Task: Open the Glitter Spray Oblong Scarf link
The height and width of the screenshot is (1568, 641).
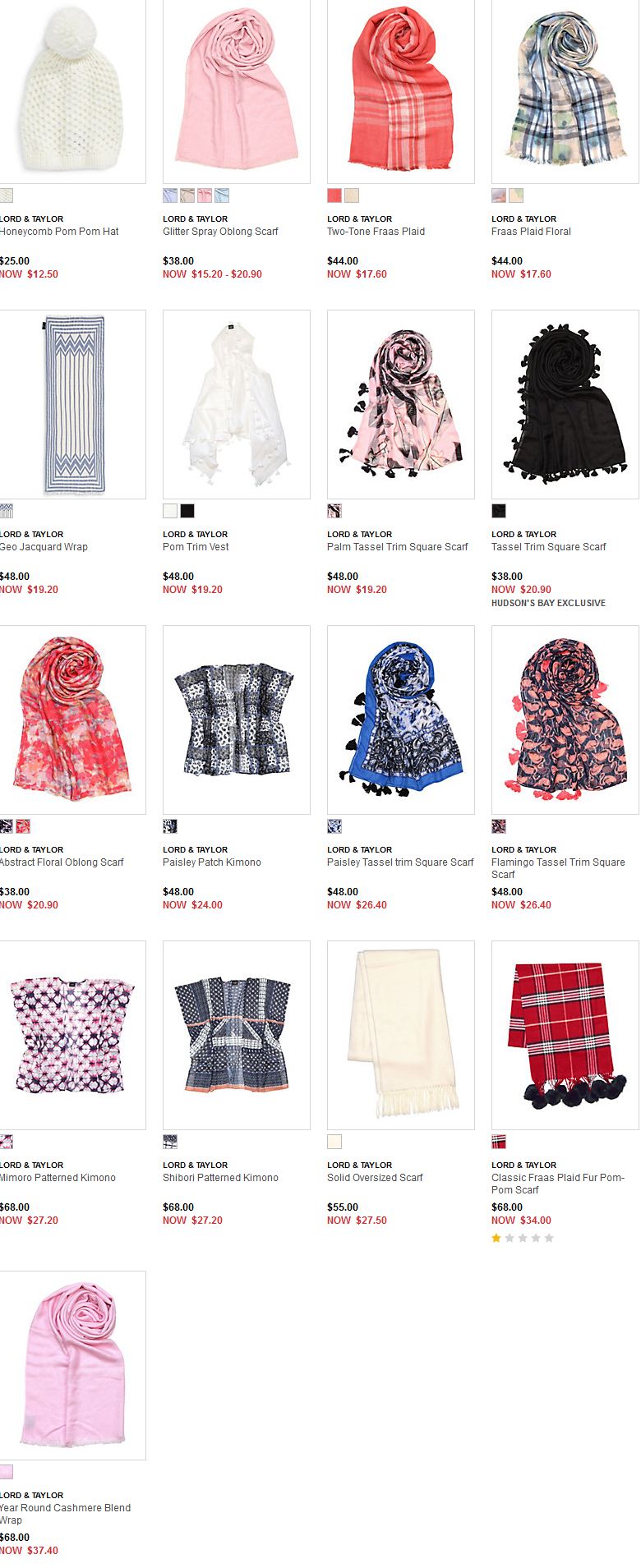Action: [x=220, y=232]
